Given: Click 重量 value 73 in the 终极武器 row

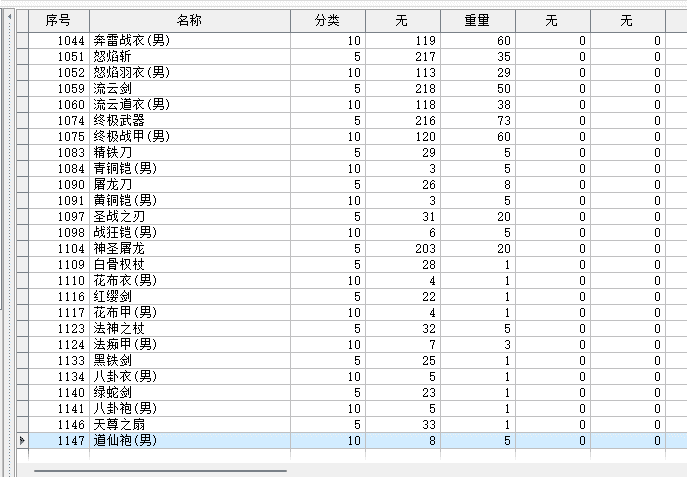Looking at the screenshot, I should [478, 121].
